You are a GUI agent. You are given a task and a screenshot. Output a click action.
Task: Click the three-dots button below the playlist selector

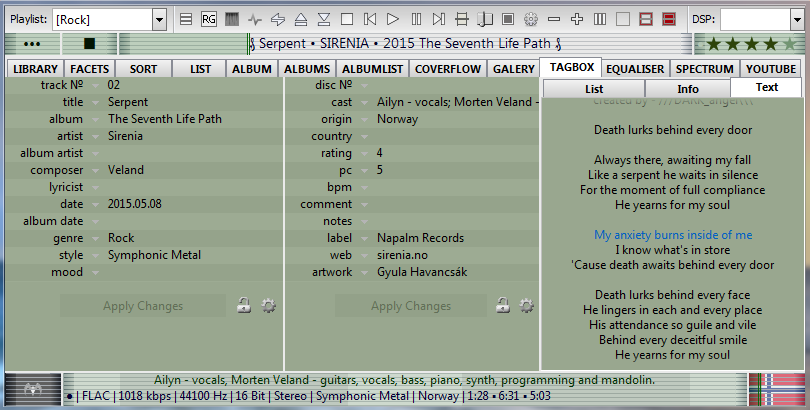coord(32,44)
